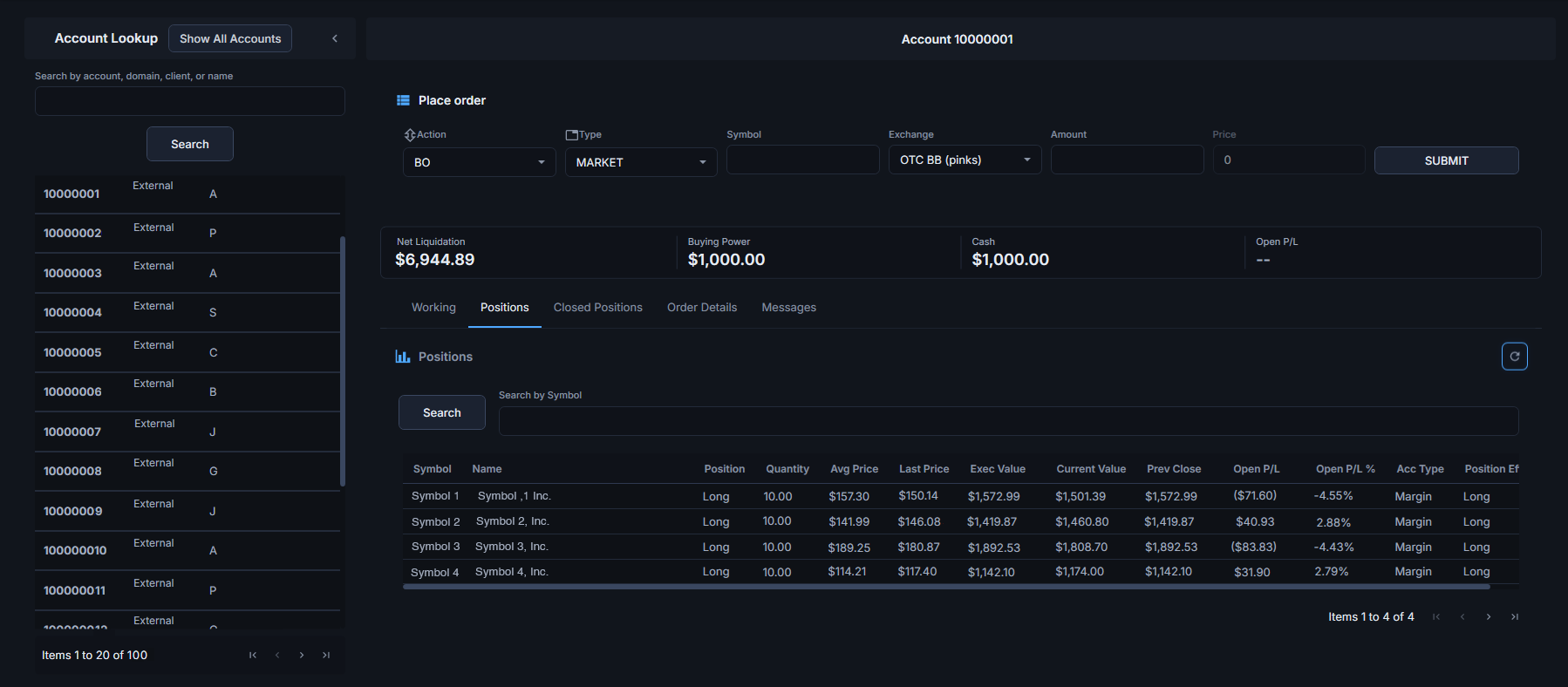Open the Closed Positions tab
The image size is (1568, 687).
(598, 308)
